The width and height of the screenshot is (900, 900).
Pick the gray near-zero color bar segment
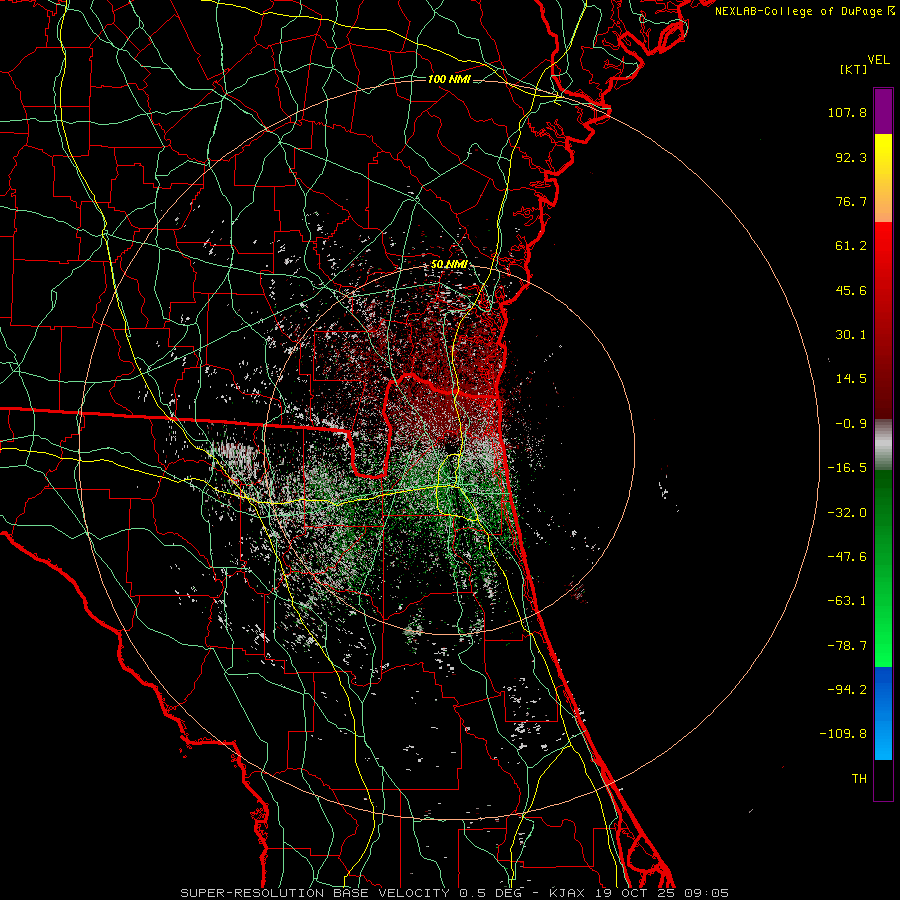[883, 445]
